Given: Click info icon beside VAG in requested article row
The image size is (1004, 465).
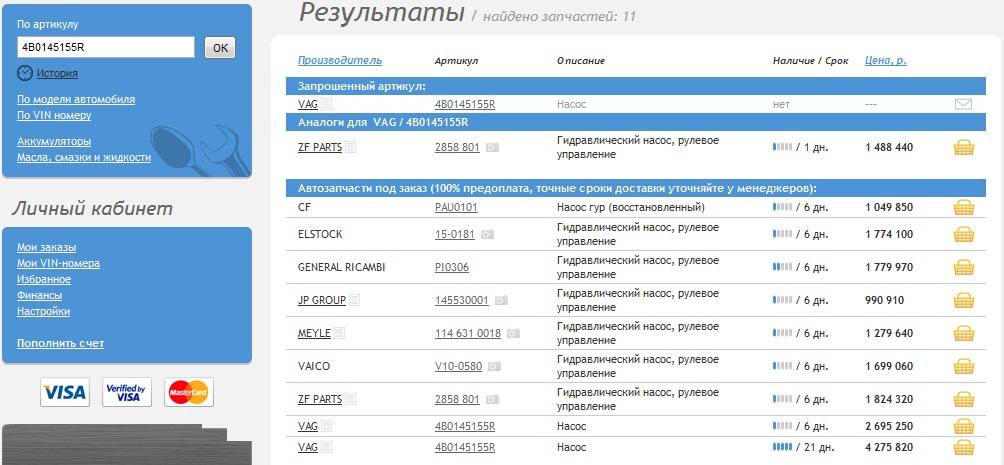Looking at the screenshot, I should (x=327, y=104).
